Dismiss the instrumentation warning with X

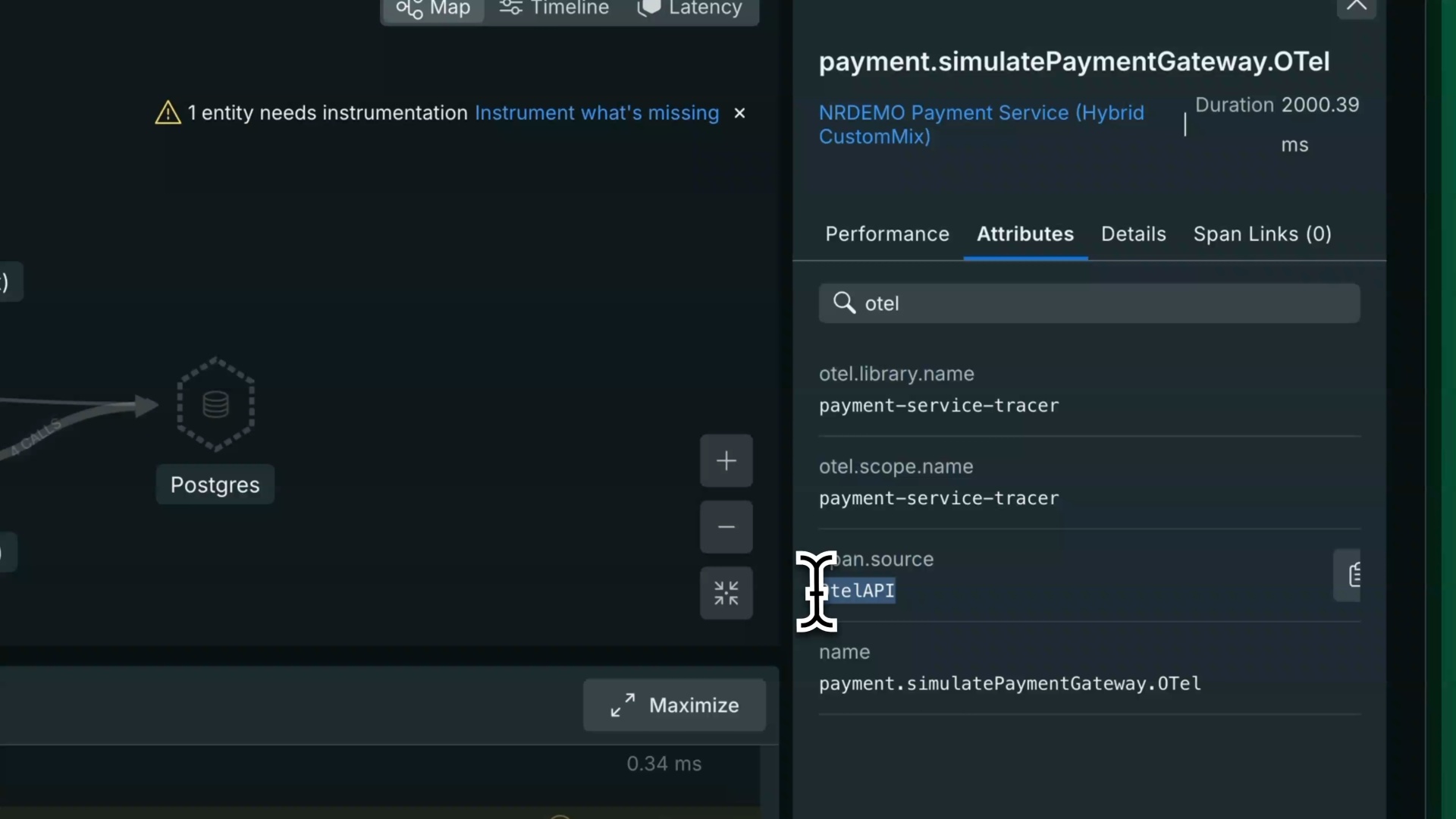pyautogui.click(x=739, y=113)
